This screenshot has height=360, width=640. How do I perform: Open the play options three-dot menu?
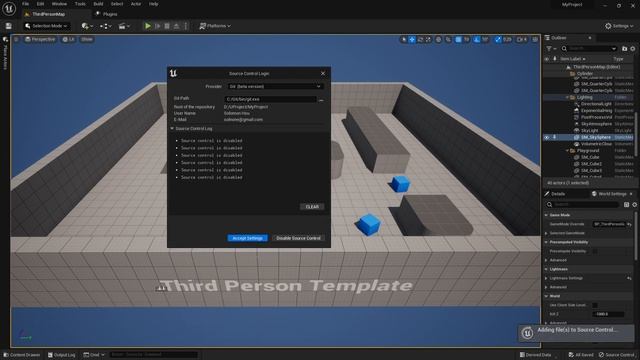[x=186, y=26]
